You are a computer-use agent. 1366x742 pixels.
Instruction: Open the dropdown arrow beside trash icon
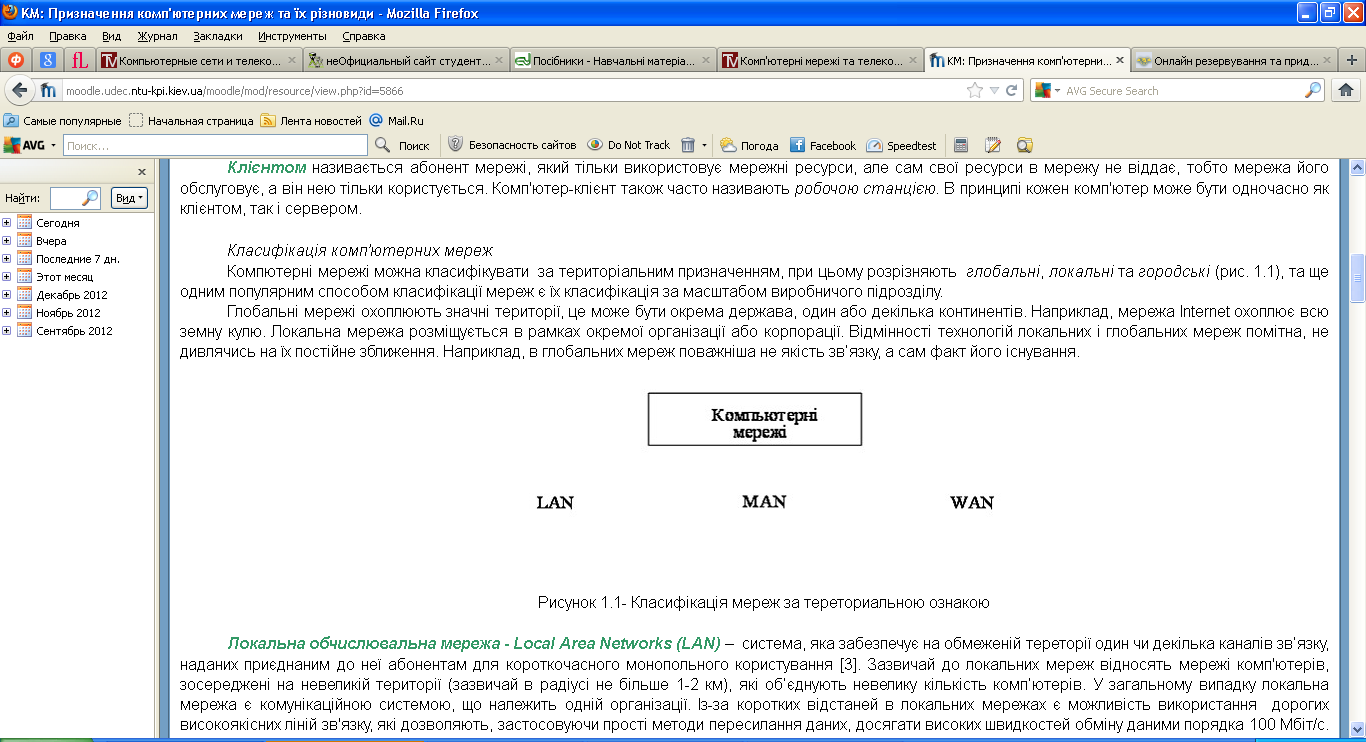tap(704, 145)
